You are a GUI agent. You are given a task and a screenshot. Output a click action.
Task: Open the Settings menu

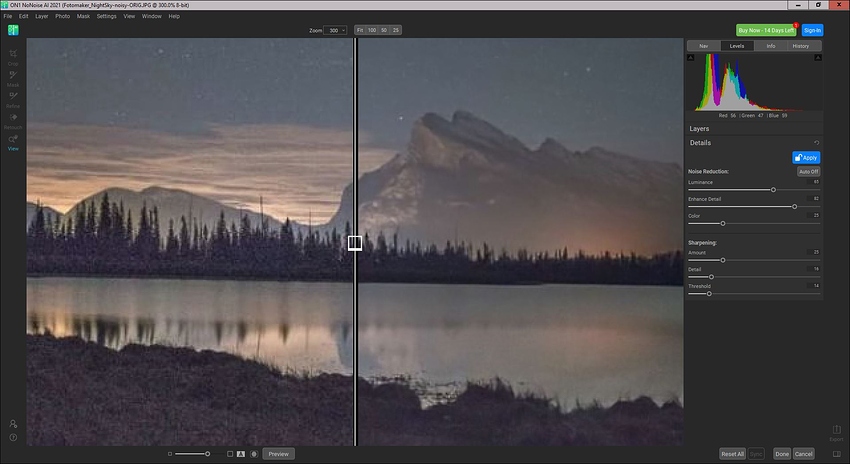coord(106,16)
